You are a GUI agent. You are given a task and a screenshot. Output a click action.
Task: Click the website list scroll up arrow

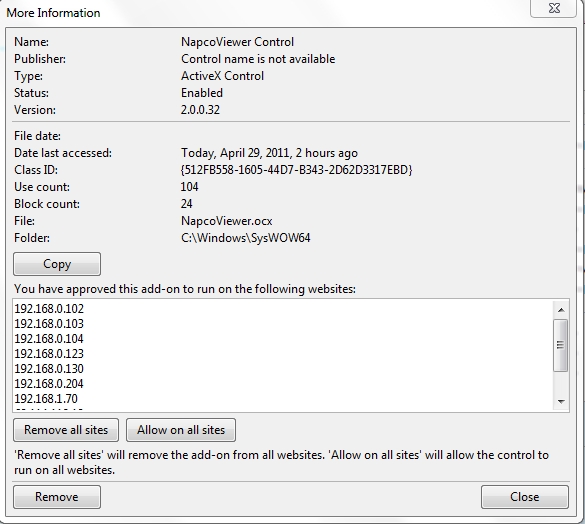pos(561,310)
